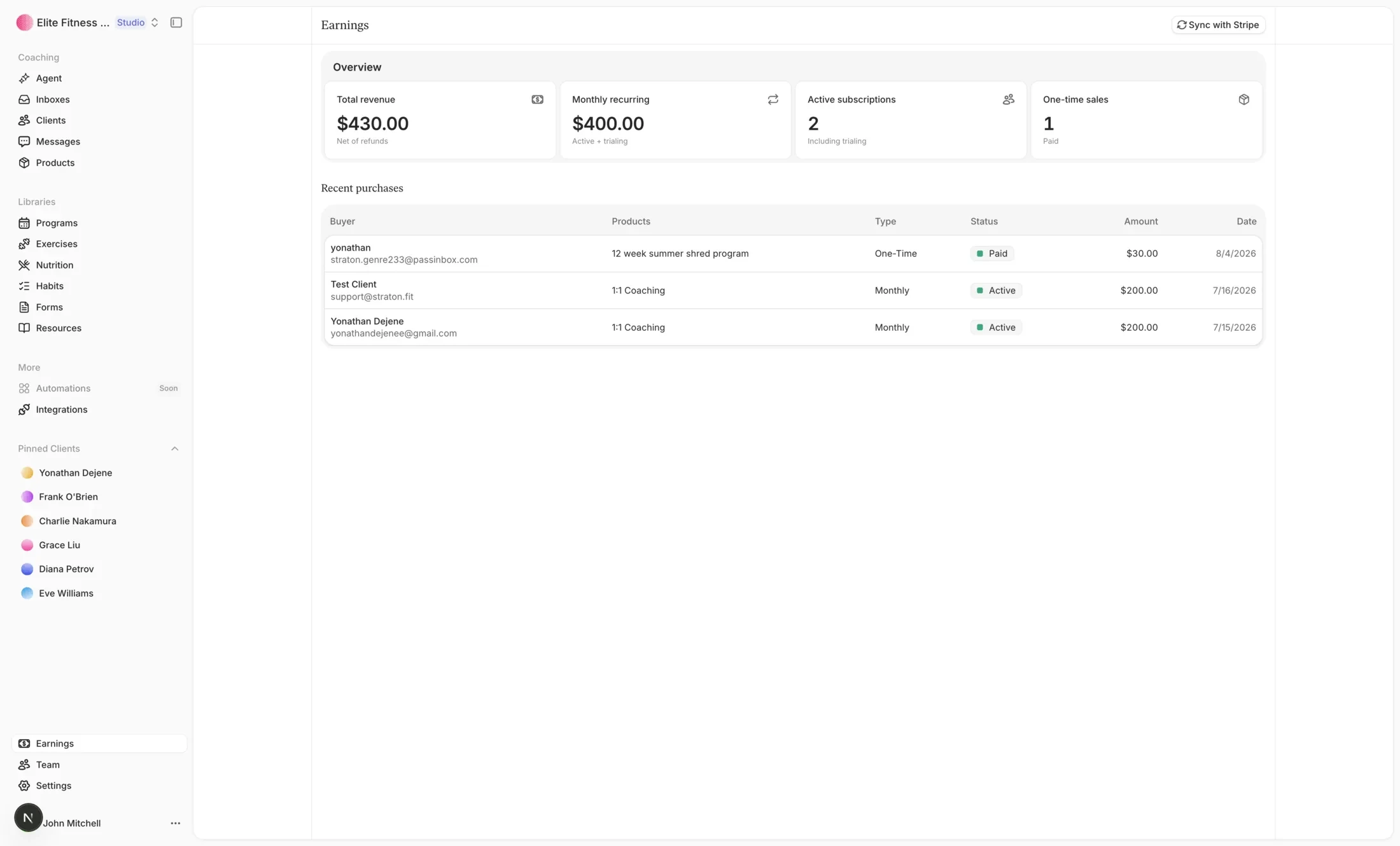The image size is (1400, 846).
Task: Open Habits checklist icon
Action: coord(24,286)
